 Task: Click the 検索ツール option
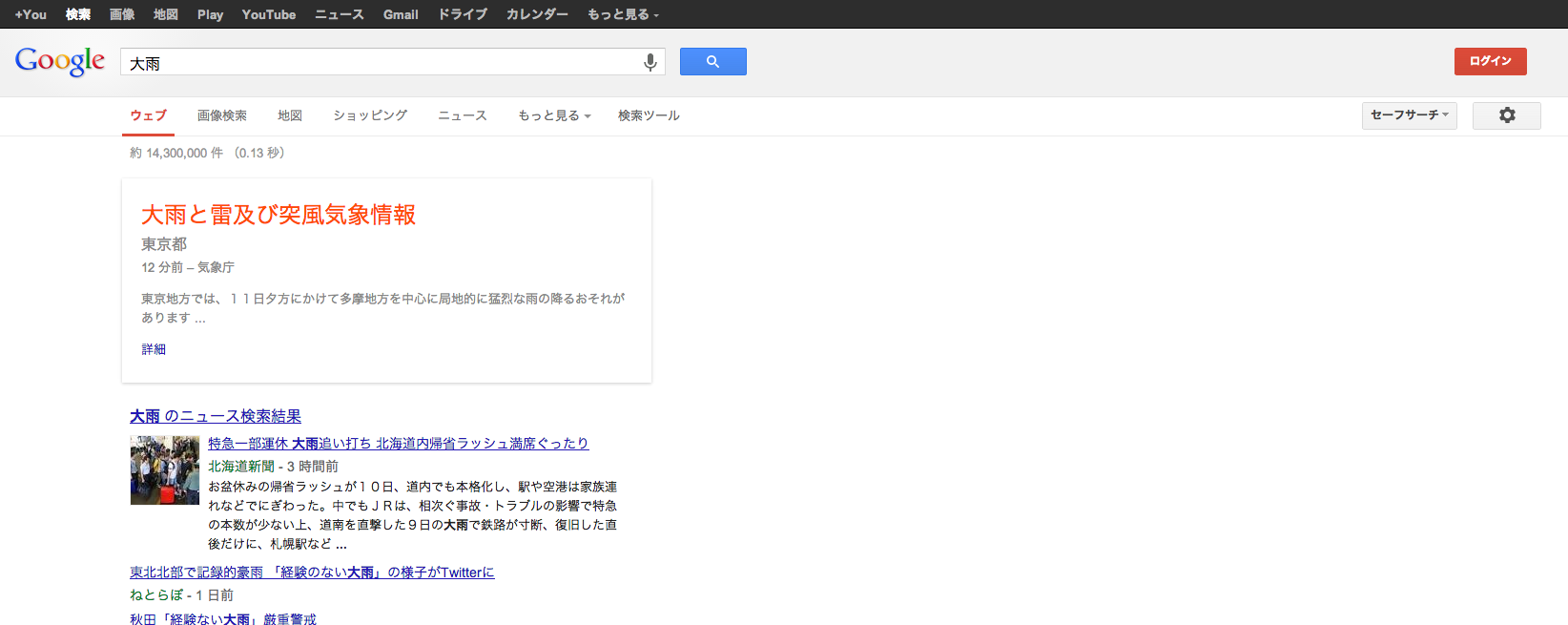[649, 115]
